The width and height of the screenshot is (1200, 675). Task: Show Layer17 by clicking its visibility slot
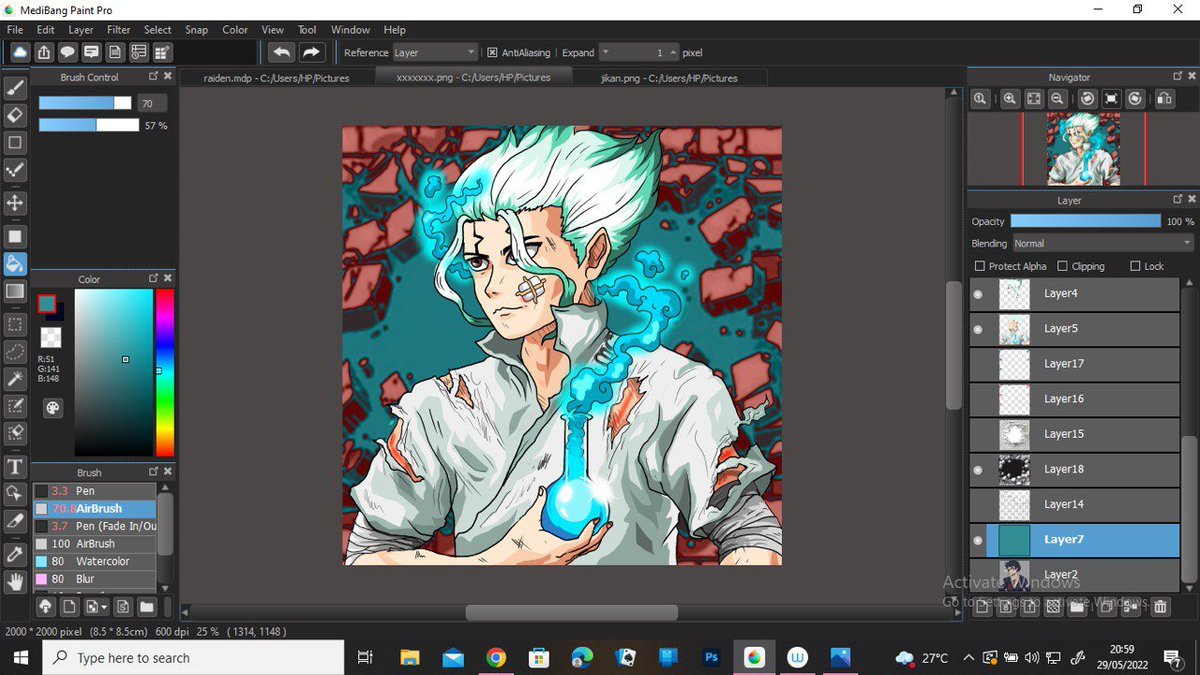(978, 364)
